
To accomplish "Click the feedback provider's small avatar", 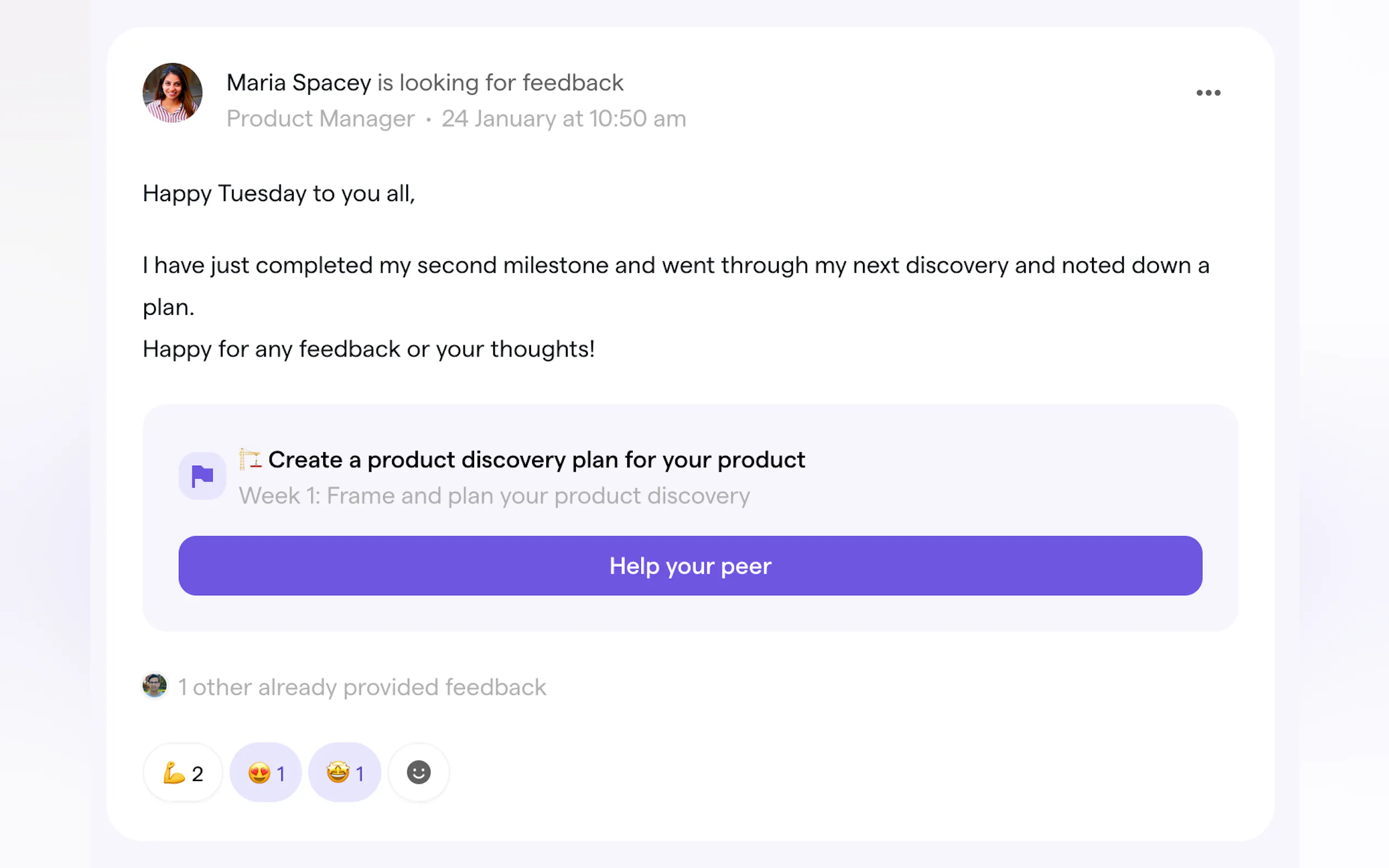I will coord(154,685).
